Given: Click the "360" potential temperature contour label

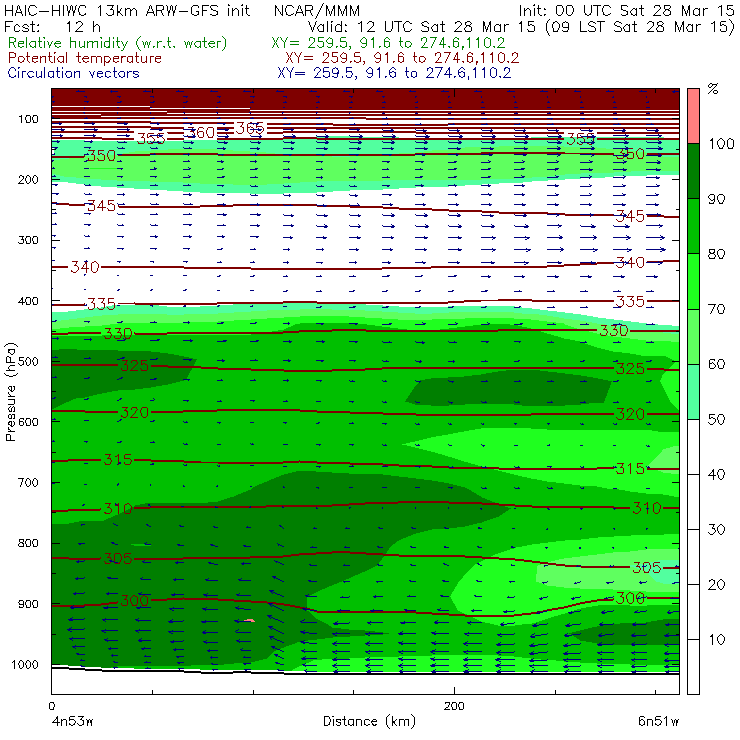Looking at the screenshot, I should (201, 133).
